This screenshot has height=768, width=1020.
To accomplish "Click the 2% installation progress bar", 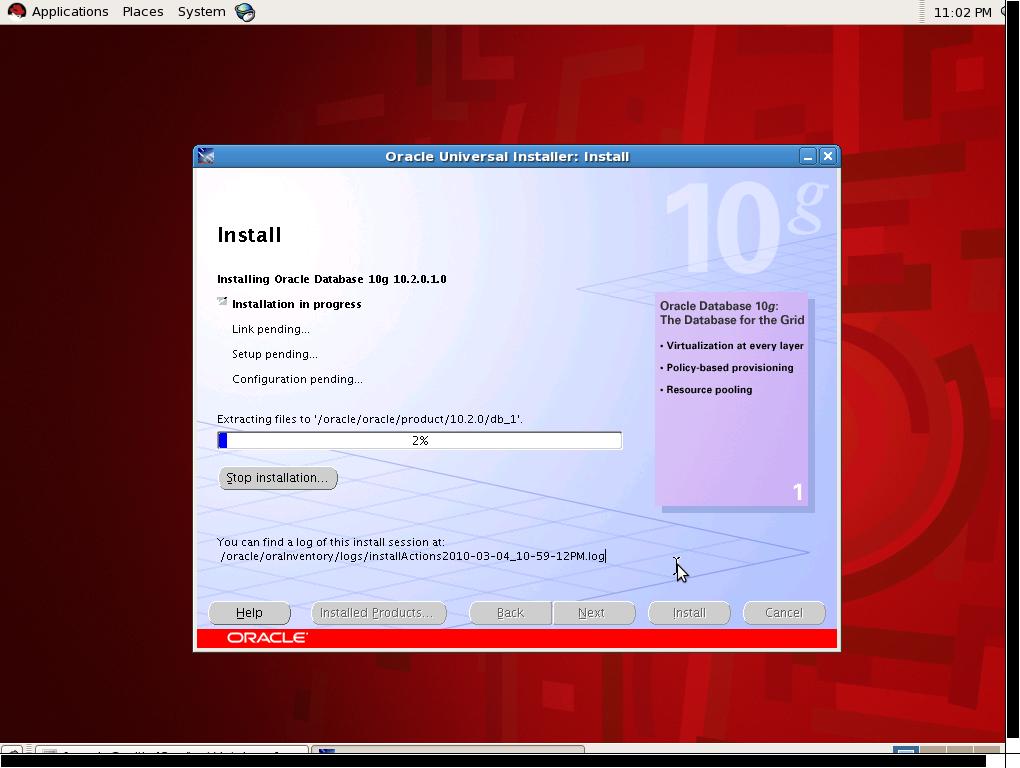I will pyautogui.click(x=420, y=440).
